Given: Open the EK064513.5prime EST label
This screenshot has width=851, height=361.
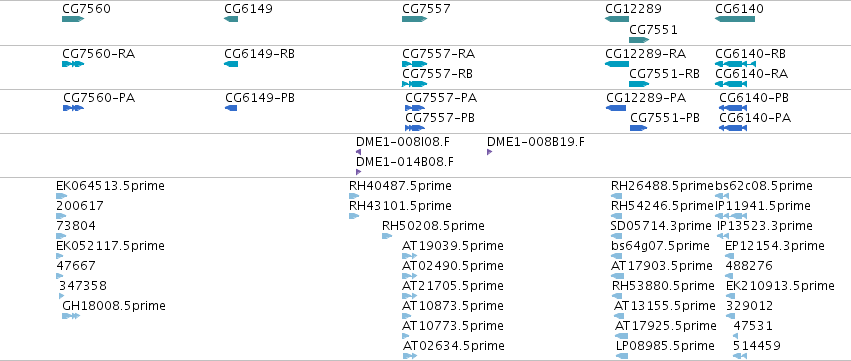Looking at the screenshot, I should [110, 186].
